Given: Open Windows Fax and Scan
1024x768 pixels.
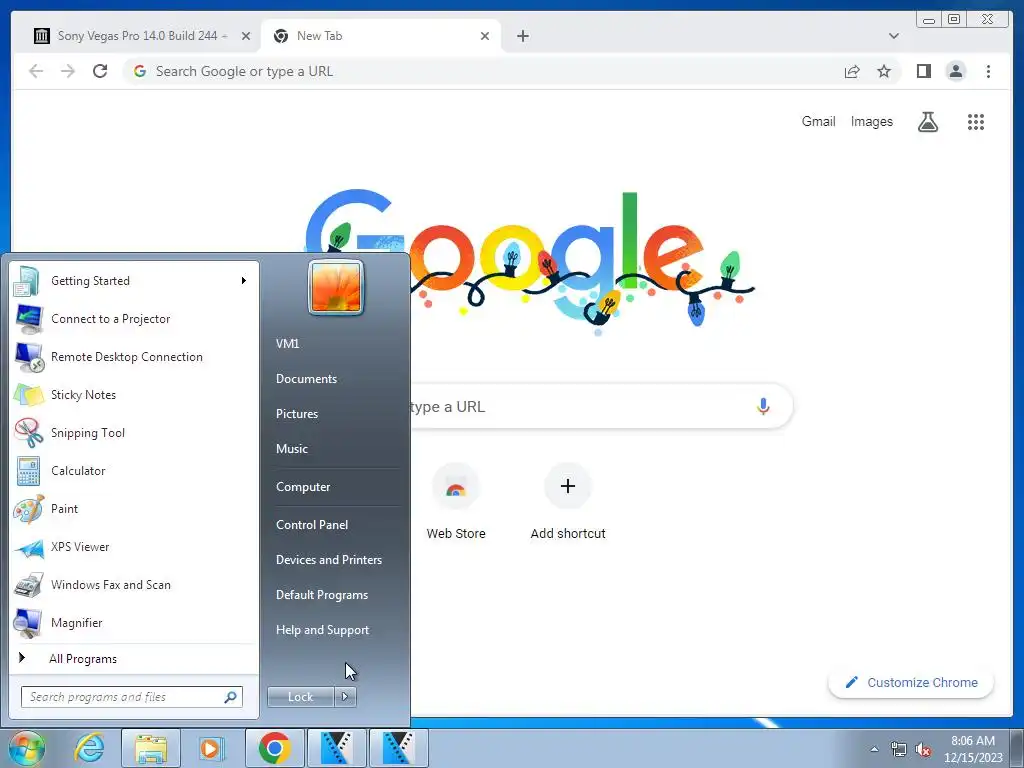Looking at the screenshot, I should pyautogui.click(x=110, y=584).
